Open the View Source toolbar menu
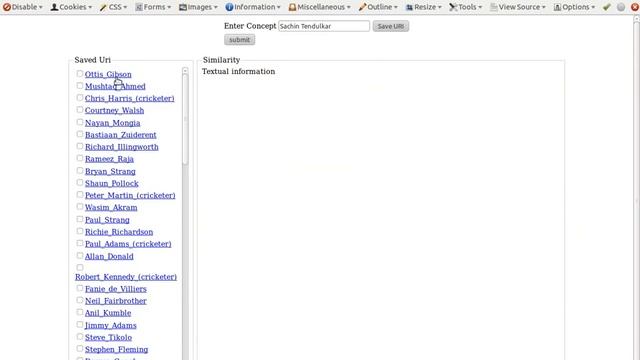 (518, 7)
